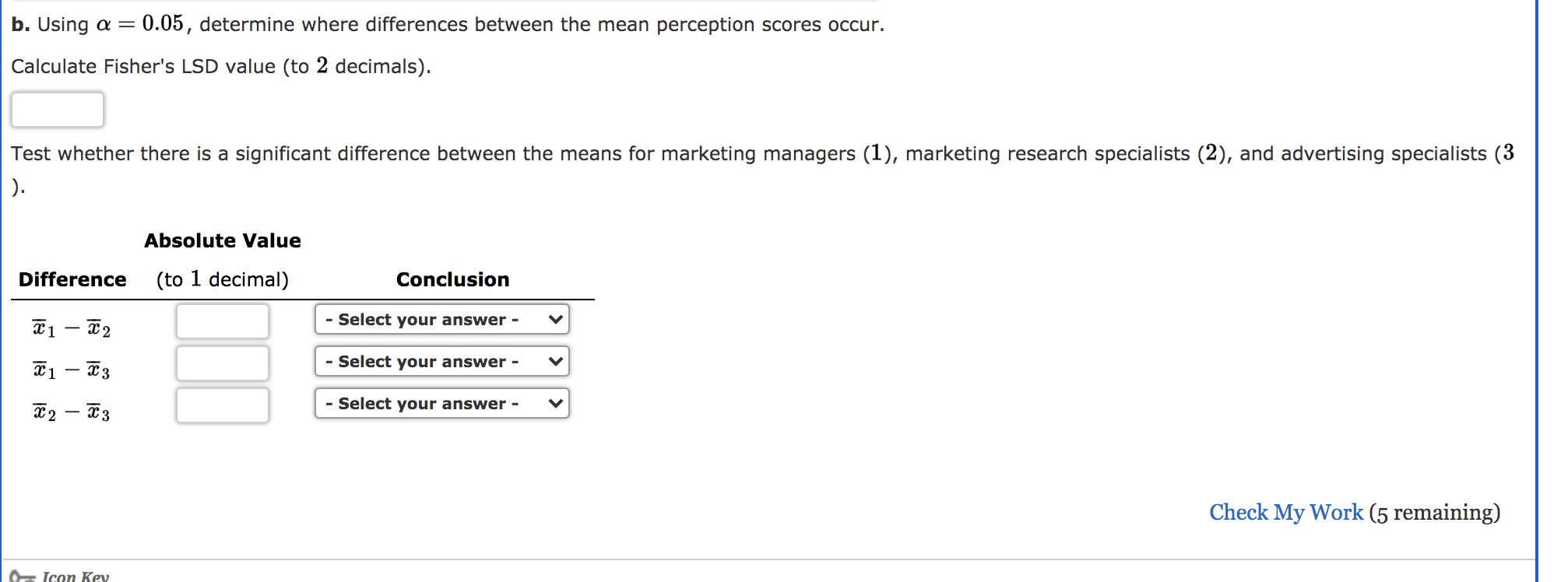Click the Conclusion column header
The width and height of the screenshot is (1568, 582).
point(452,280)
